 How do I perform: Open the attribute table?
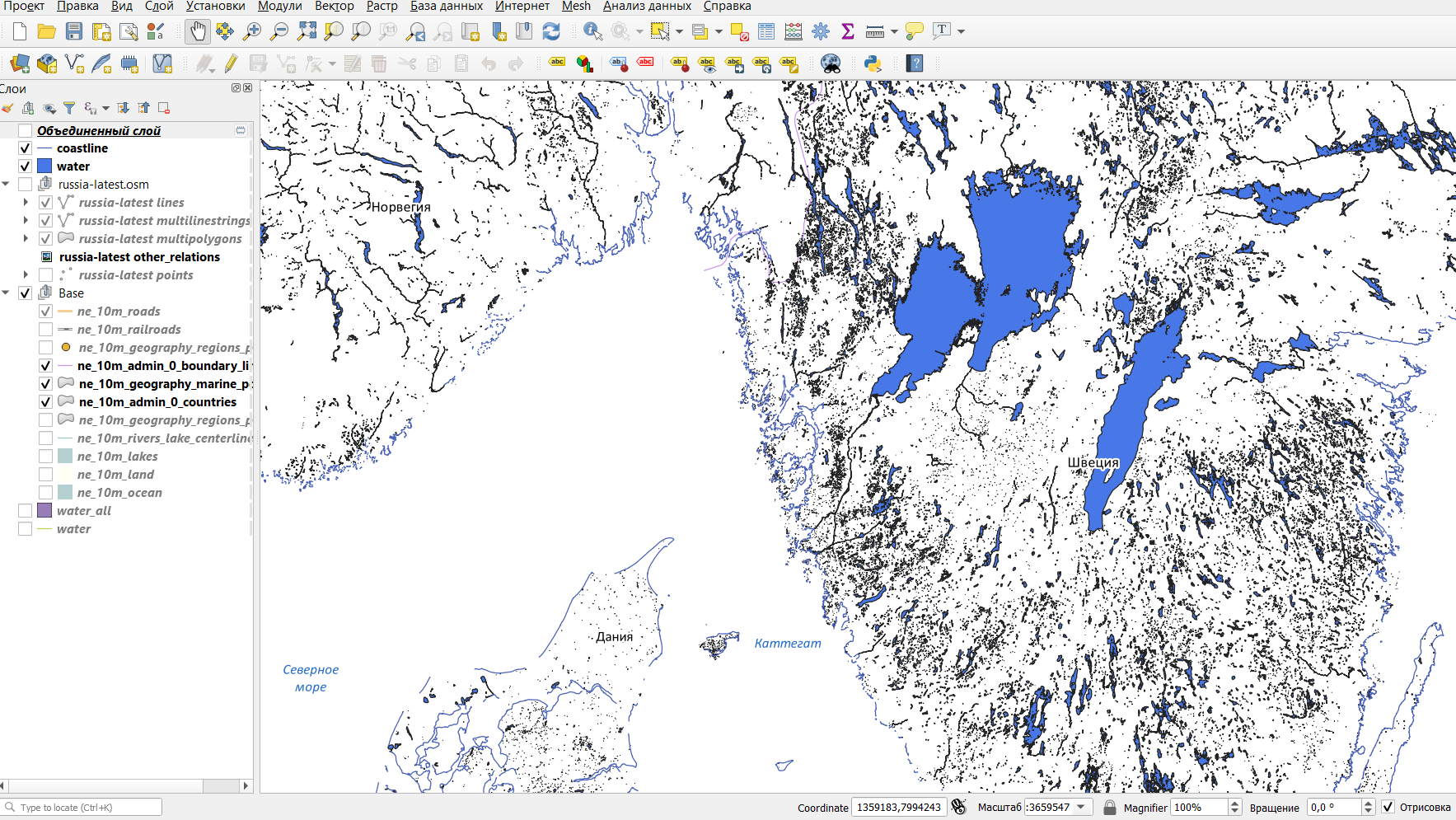coord(766,31)
